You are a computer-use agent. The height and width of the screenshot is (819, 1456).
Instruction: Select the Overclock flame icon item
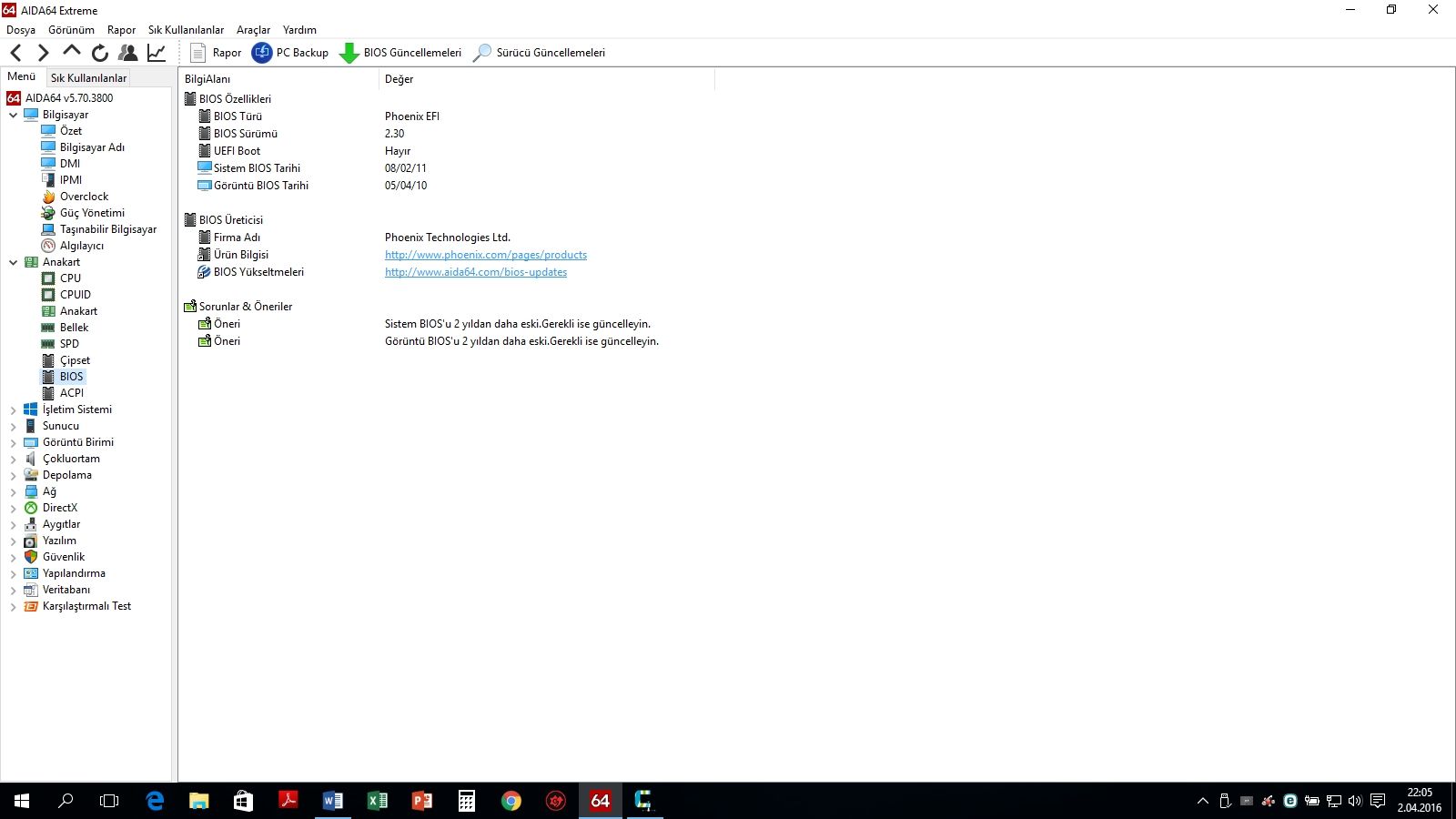pyautogui.click(x=48, y=197)
